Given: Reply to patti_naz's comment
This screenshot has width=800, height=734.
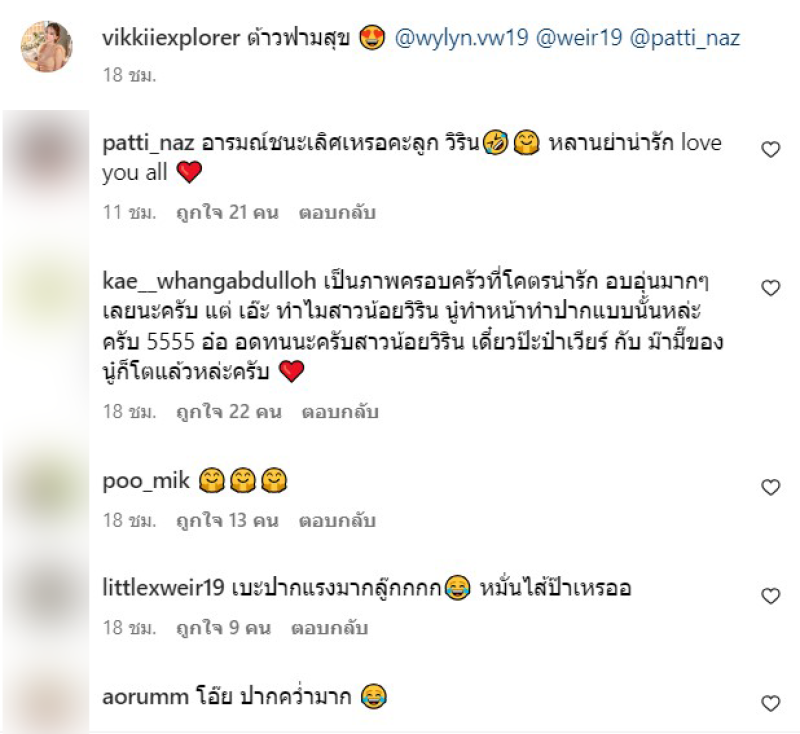Looking at the screenshot, I should point(337,212).
